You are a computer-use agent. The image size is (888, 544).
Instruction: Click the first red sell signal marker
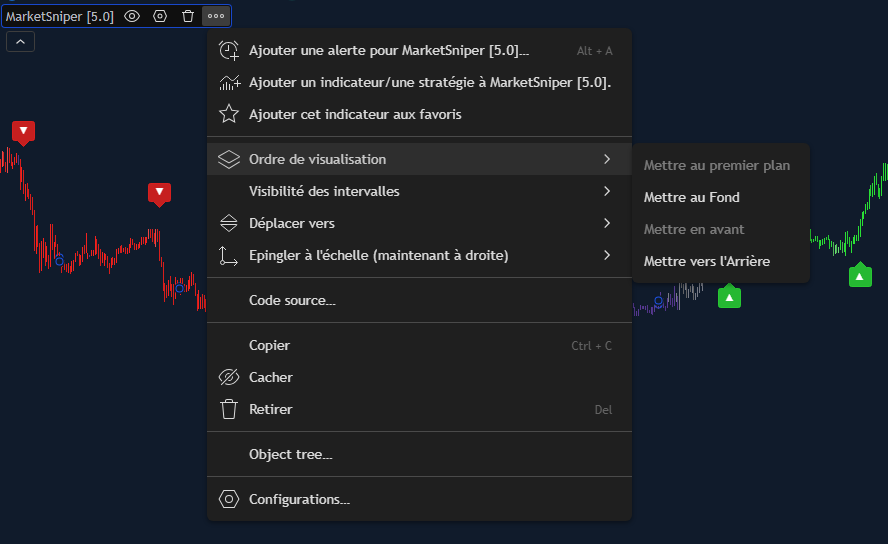[x=24, y=131]
